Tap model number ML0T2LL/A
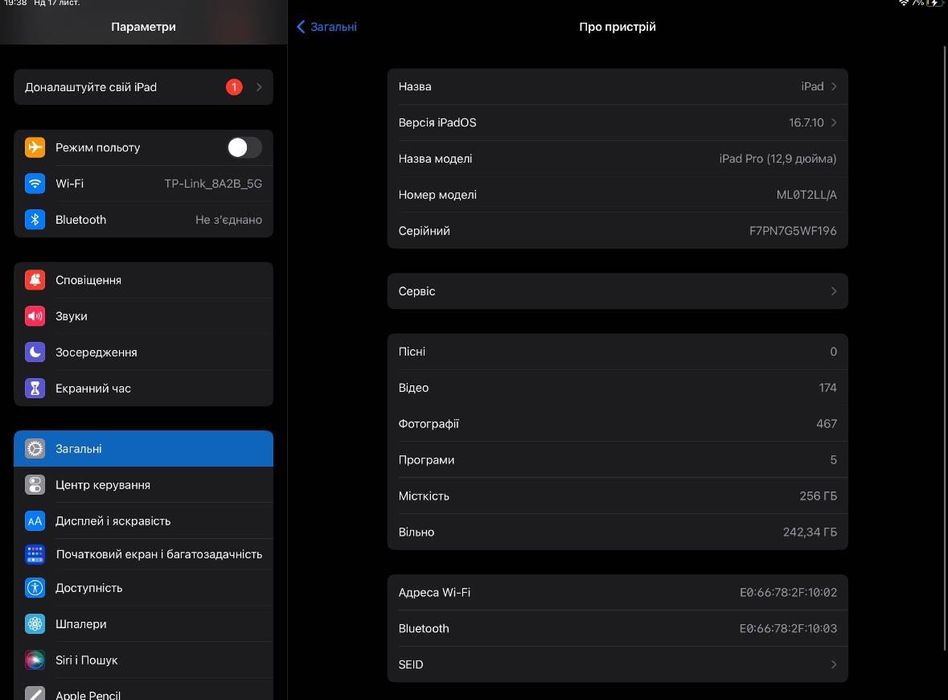Image resolution: width=948 pixels, height=700 pixels. point(807,195)
